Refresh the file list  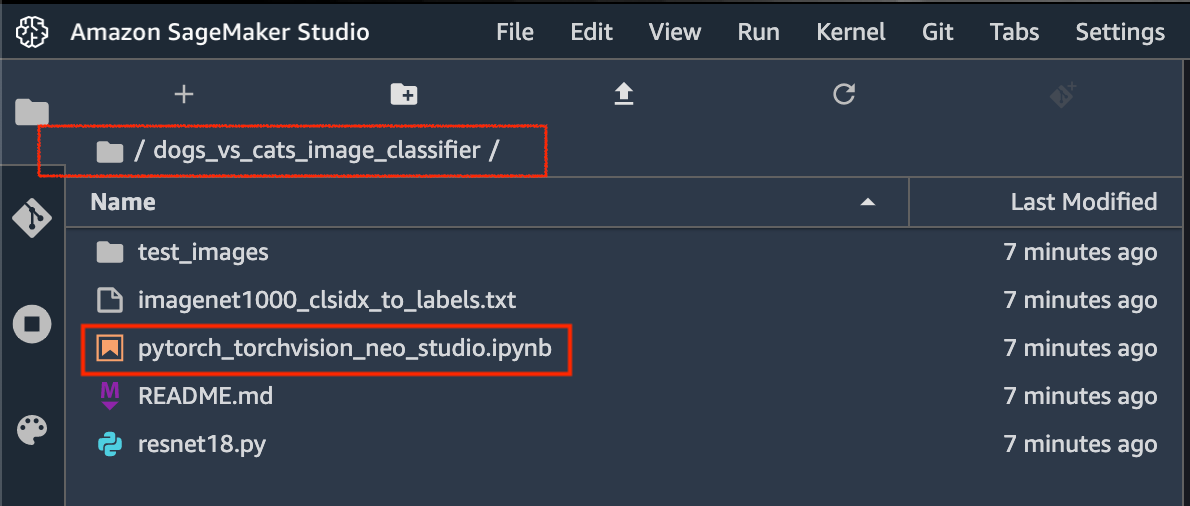844,94
